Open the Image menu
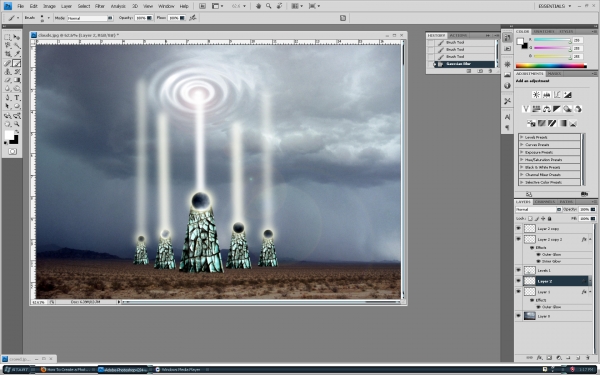This screenshot has height=375, width=600. coord(49,6)
